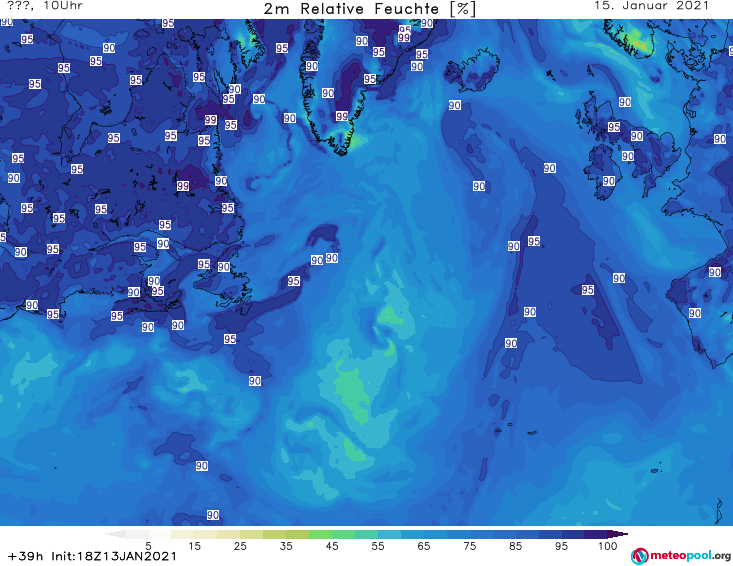
Task: Click the '85' value on the colour scale
Action: point(515,545)
